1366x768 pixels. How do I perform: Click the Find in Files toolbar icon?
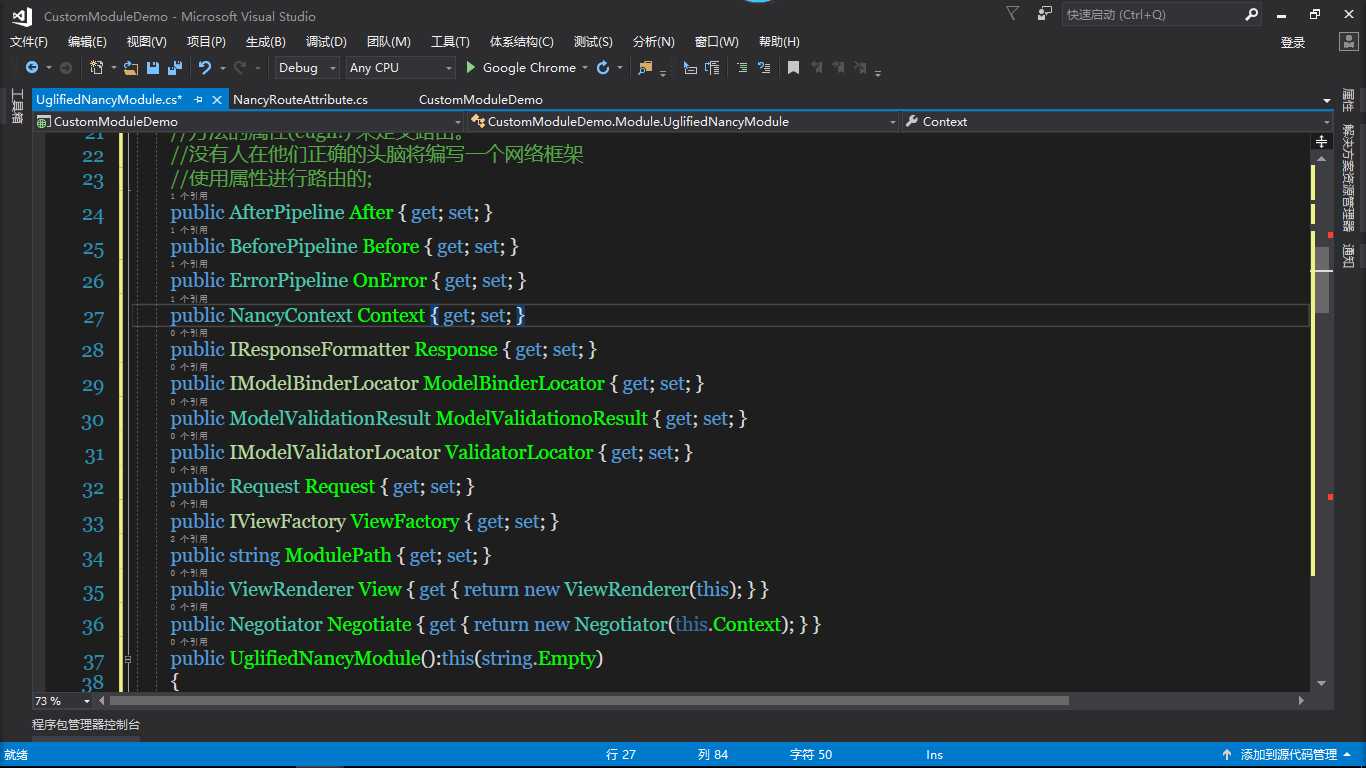tap(645, 68)
